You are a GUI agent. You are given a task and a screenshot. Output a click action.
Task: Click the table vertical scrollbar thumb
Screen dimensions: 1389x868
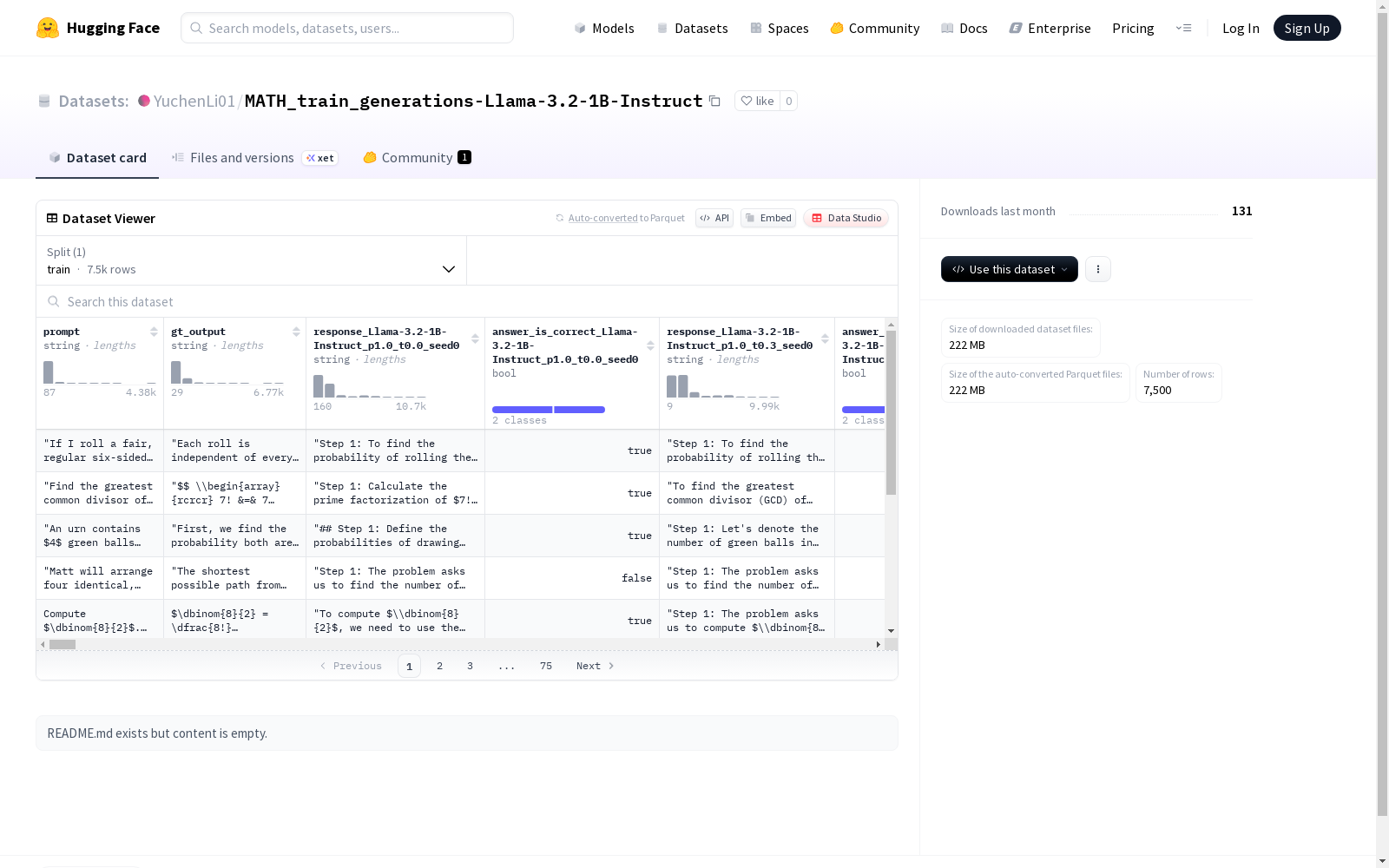coord(891,412)
